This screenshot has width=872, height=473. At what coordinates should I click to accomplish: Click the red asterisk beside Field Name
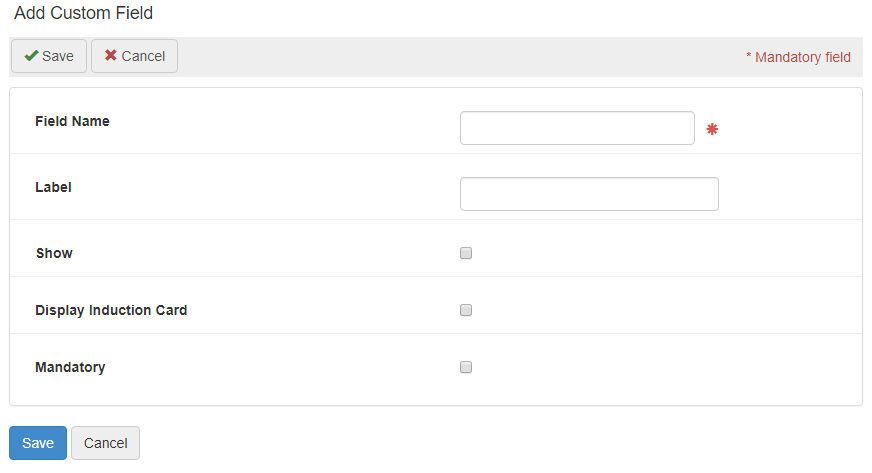(x=712, y=129)
